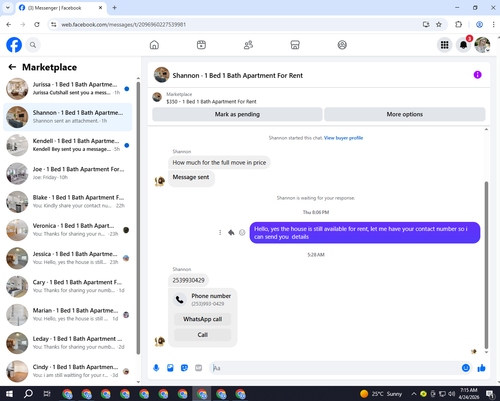The width and height of the screenshot is (500, 401).
Task: Open Joe conversation
Action: [68, 173]
